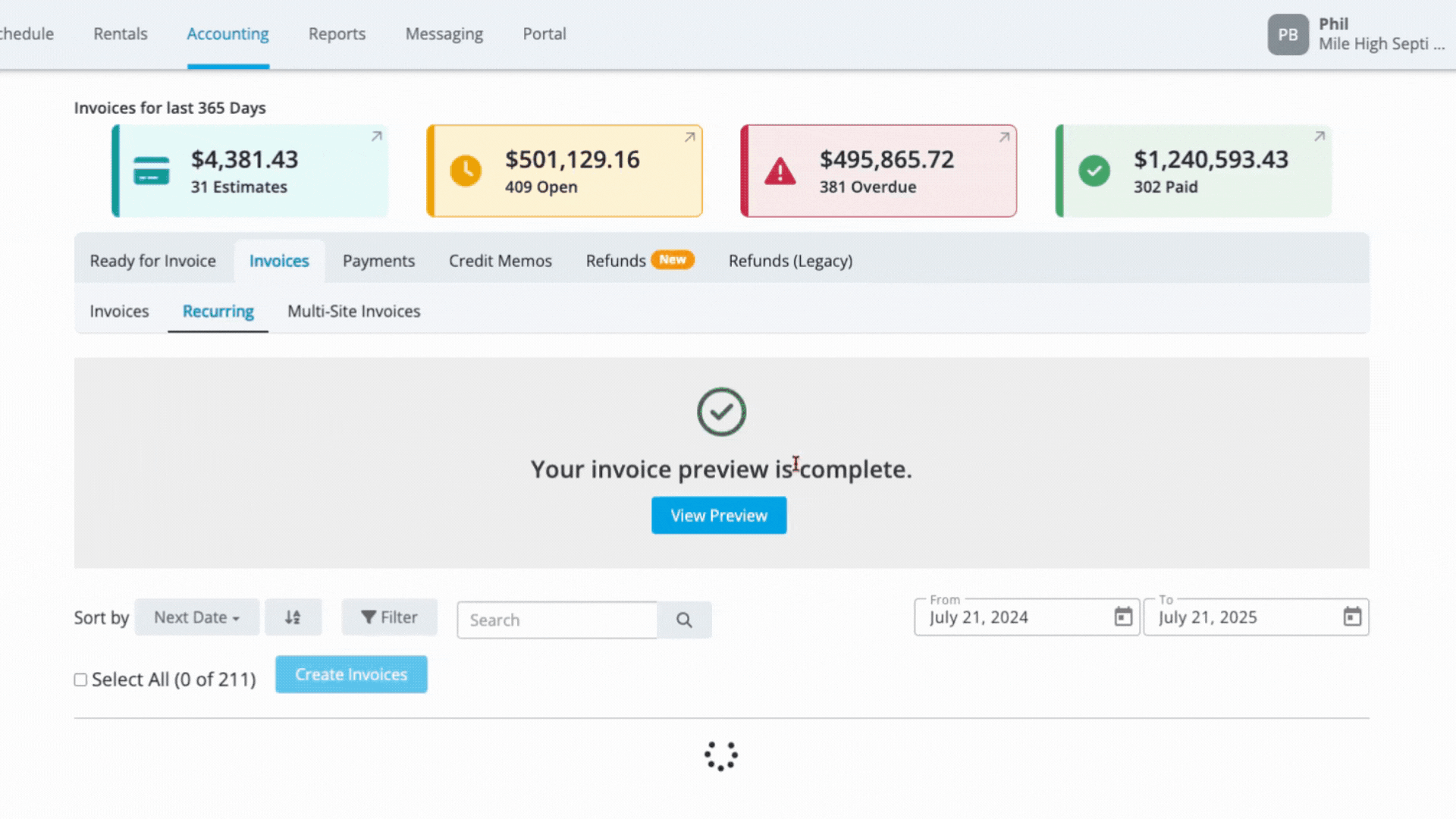Open the Filter options
Image resolution: width=1456 pixels, height=819 pixels.
389,617
